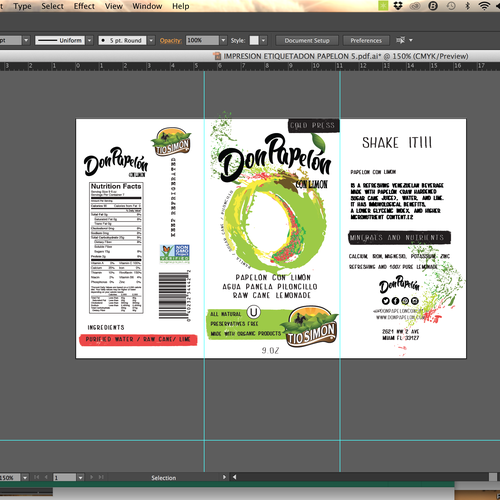500x500 pixels.
Task: Click the graphic Style swatch
Action: pos(254,40)
